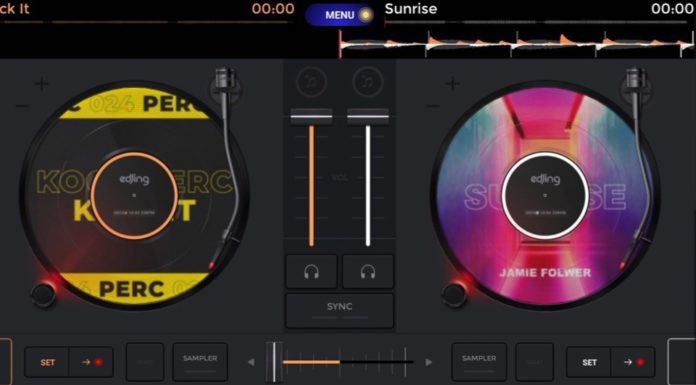This screenshot has height=385, width=696.
Task: Click right deck SET cue button
Action: [x=589, y=362]
